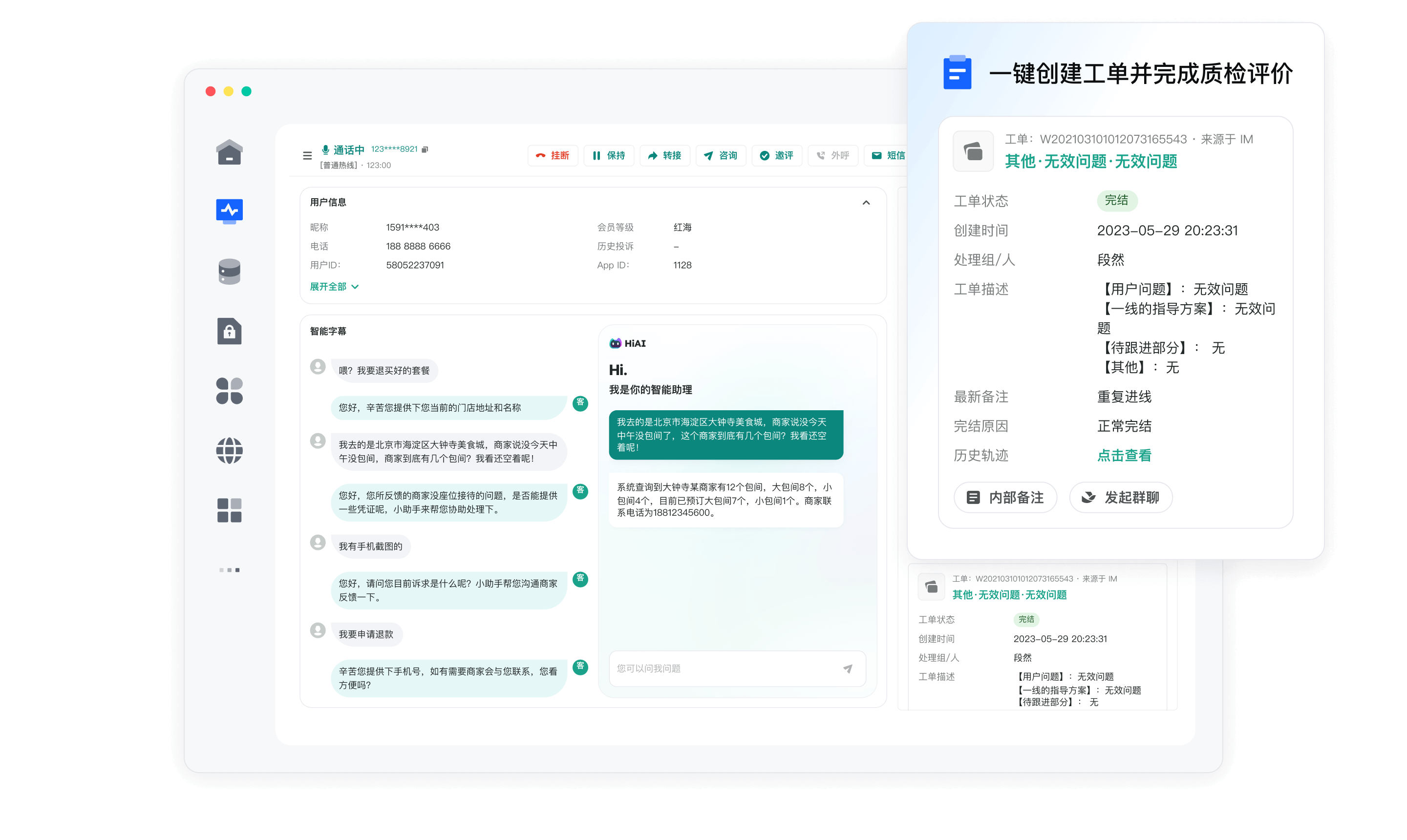Viewport: 1407px width, 840px height.
Task: Click the clipboard icon beside 一键创建工单并完成质检评价
Action: pos(958,72)
